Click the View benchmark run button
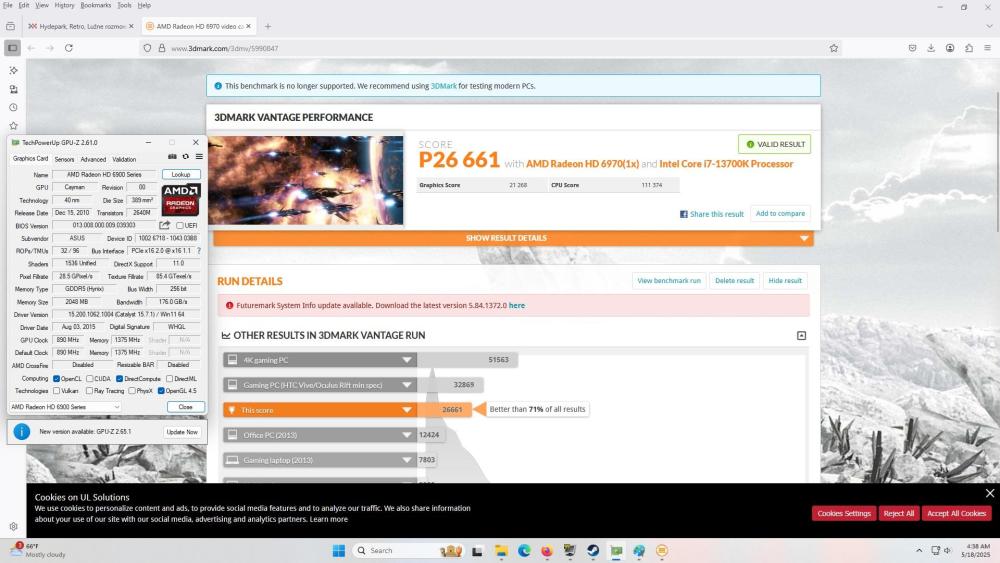The height and width of the screenshot is (563, 1000). (669, 281)
